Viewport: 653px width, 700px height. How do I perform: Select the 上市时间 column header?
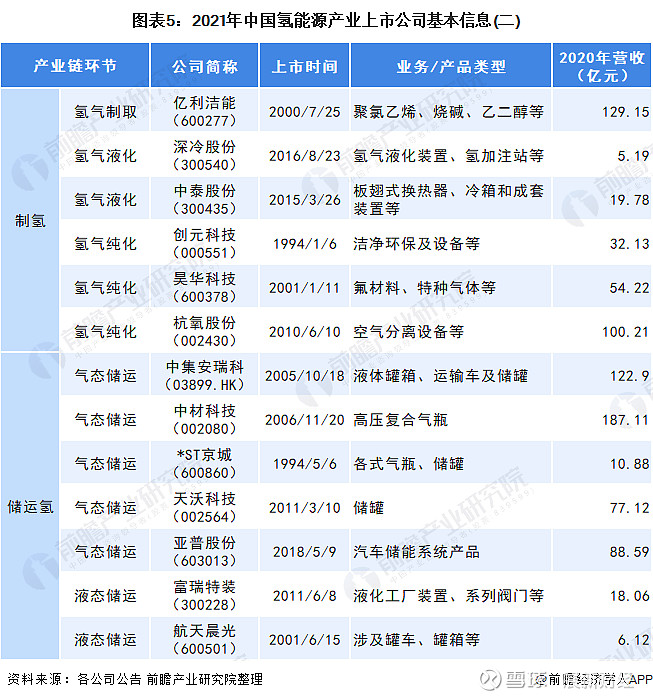pos(304,65)
